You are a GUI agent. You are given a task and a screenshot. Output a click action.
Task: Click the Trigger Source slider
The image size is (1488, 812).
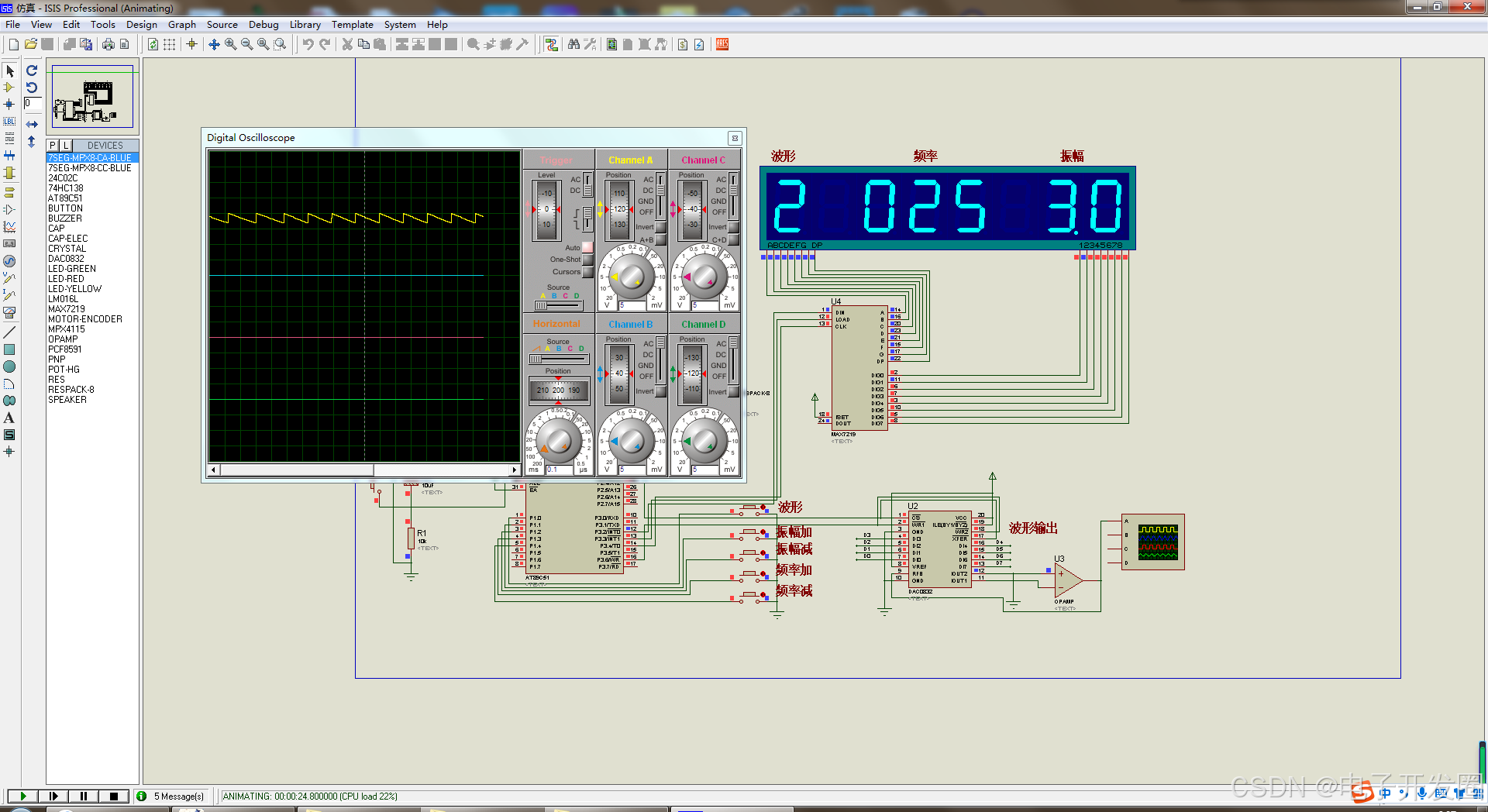pyautogui.click(x=558, y=305)
